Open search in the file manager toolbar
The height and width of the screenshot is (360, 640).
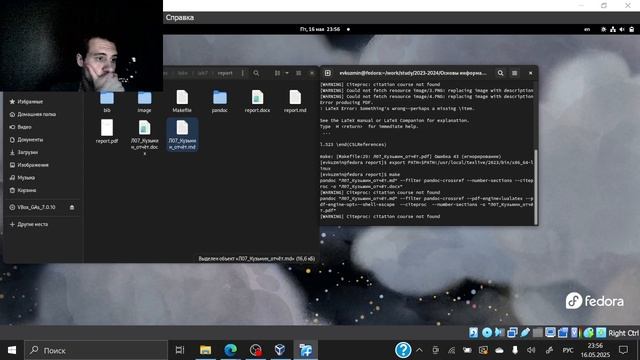[x=256, y=73]
